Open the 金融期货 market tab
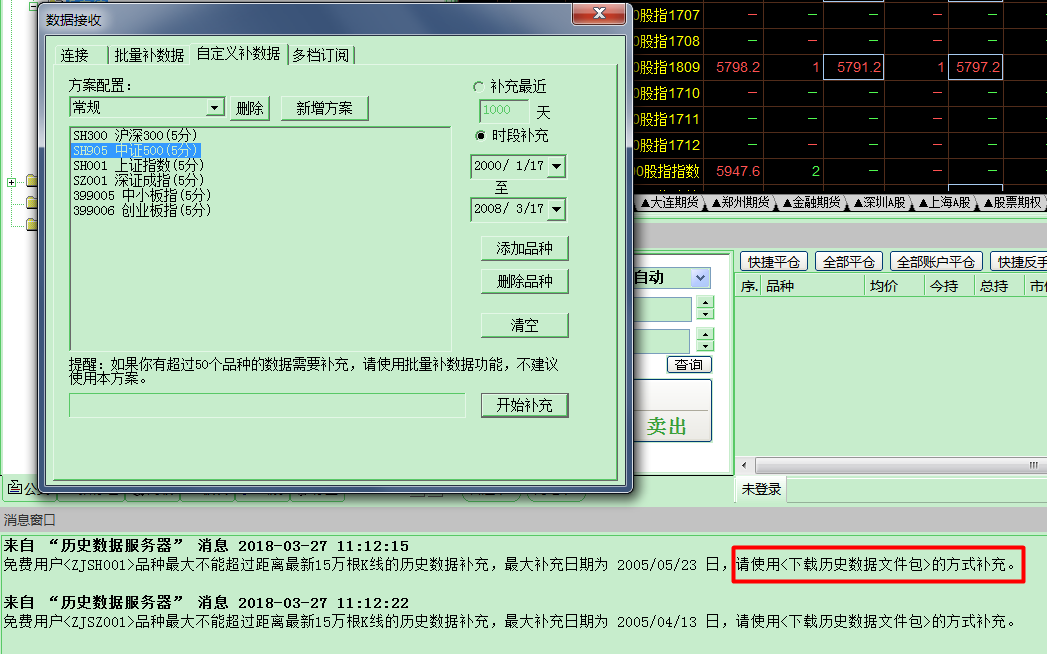 point(812,202)
